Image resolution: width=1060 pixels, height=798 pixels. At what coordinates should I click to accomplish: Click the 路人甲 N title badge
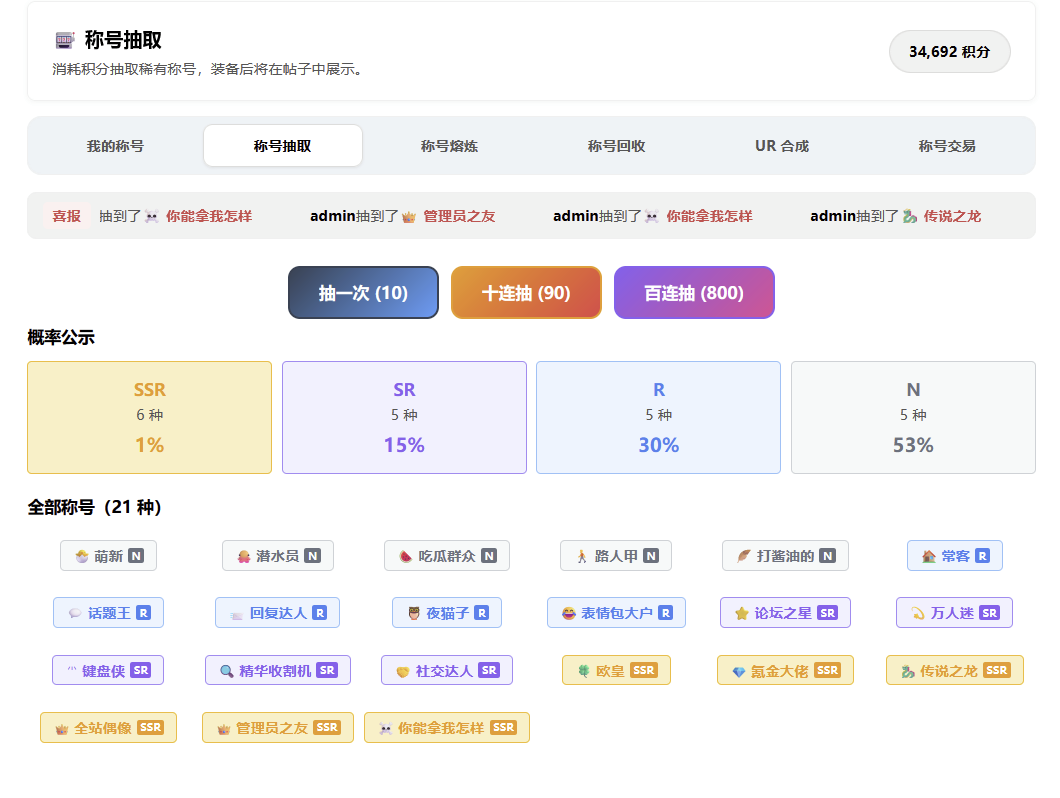click(x=616, y=556)
